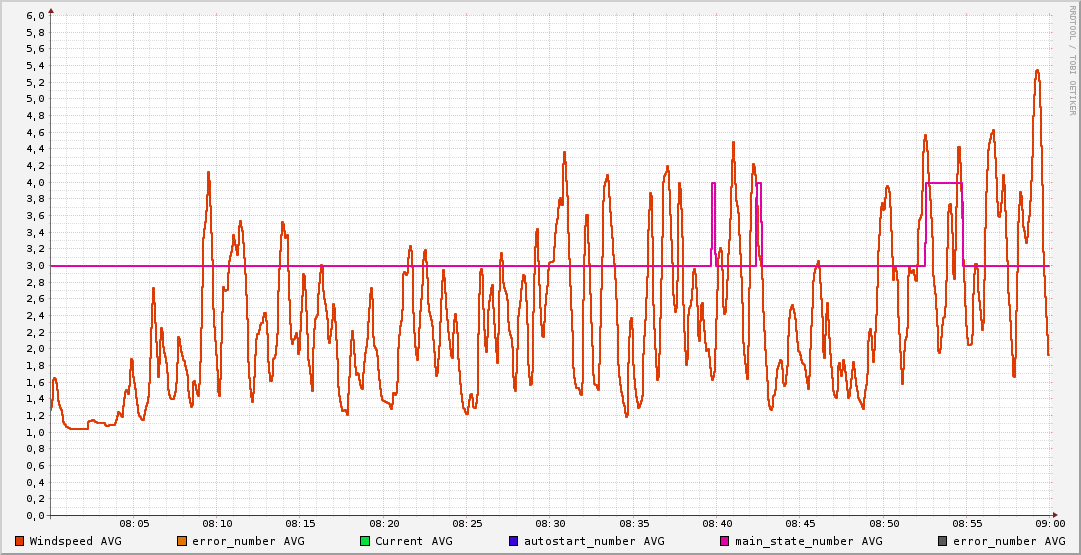Click the blue autostart_number legend swatch
Viewport: 1081px width, 555px height.
point(513,541)
